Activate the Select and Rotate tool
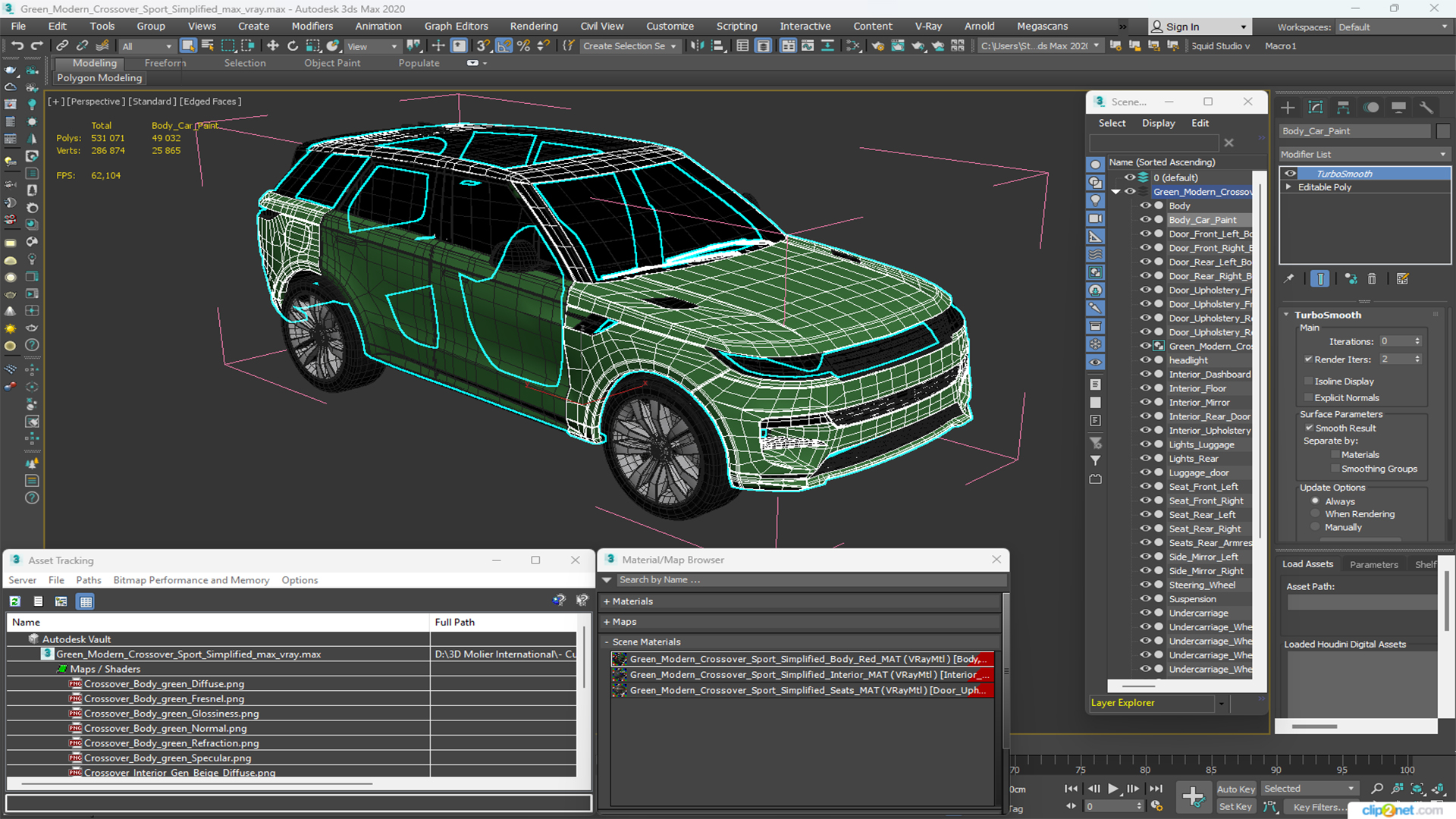 (293, 45)
